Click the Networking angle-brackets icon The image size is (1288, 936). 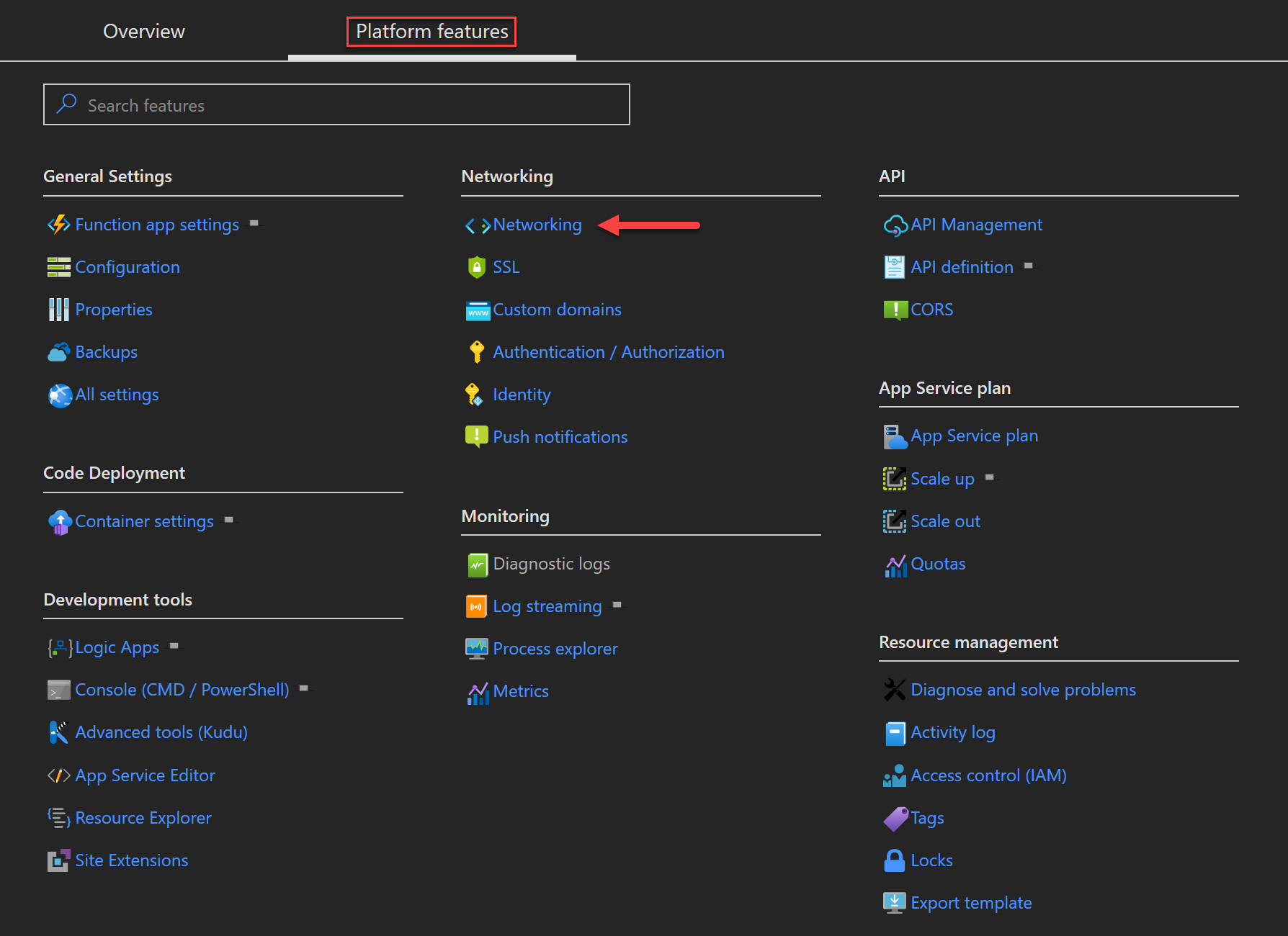tap(478, 226)
